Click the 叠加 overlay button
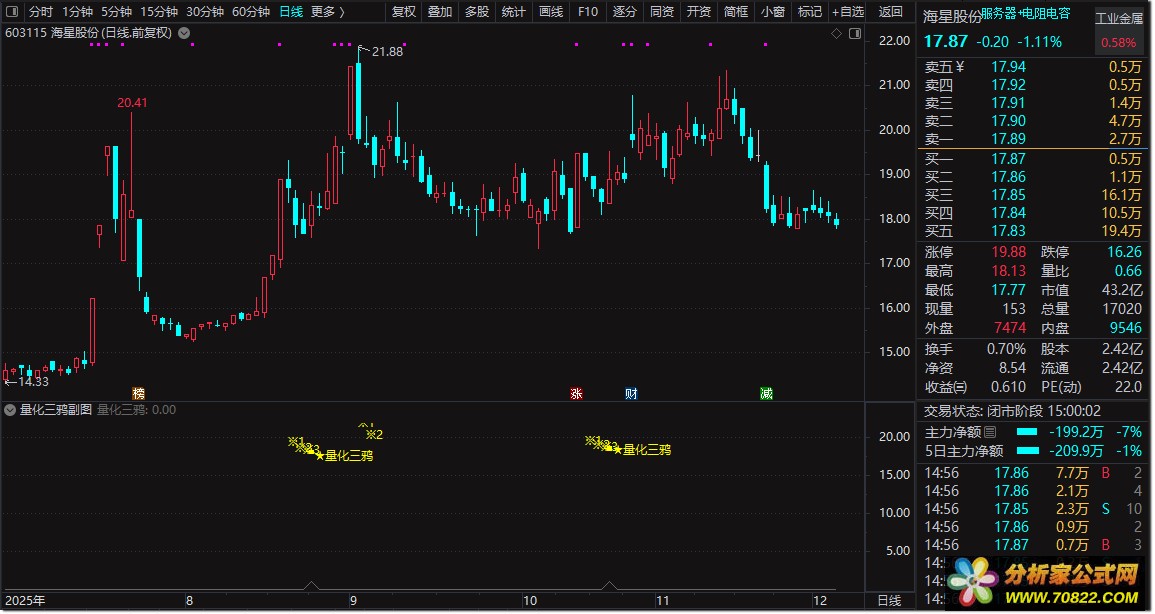Screen dimensions: 1155x614 pos(440,12)
